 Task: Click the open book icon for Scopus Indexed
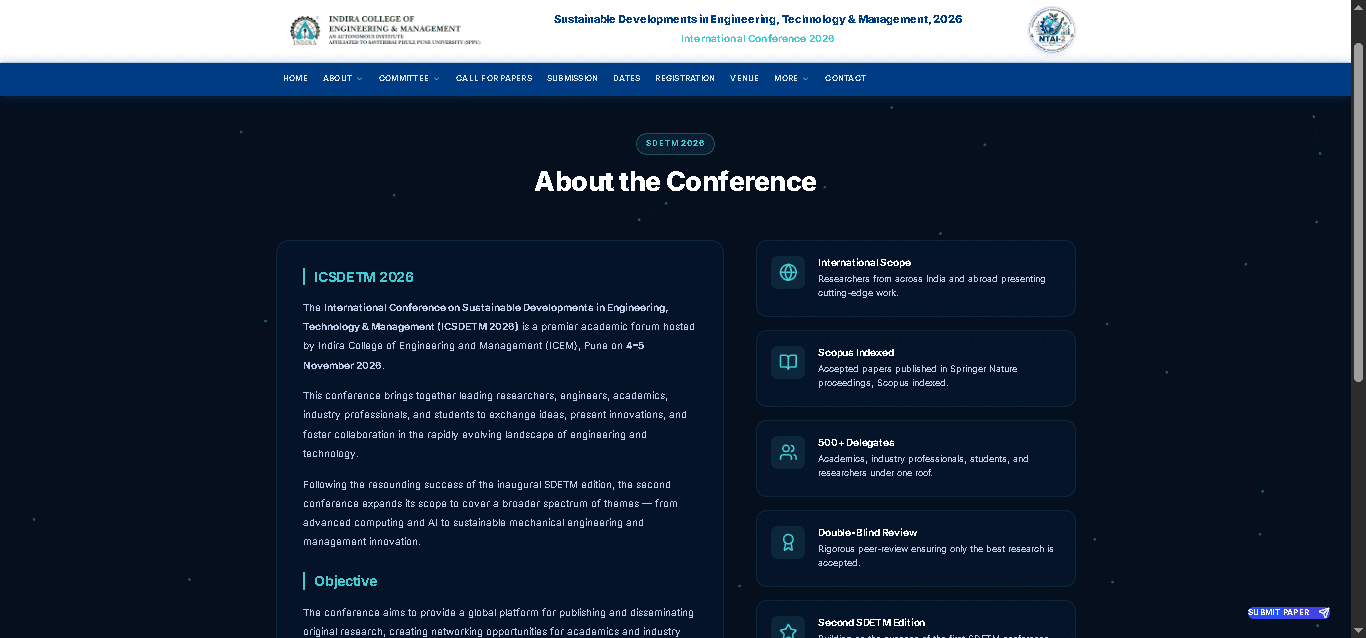pos(788,362)
